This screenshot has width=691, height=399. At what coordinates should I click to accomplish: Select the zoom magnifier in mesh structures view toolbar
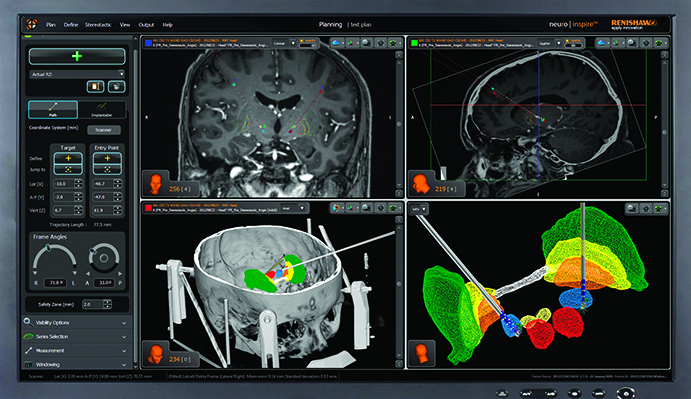pos(632,208)
